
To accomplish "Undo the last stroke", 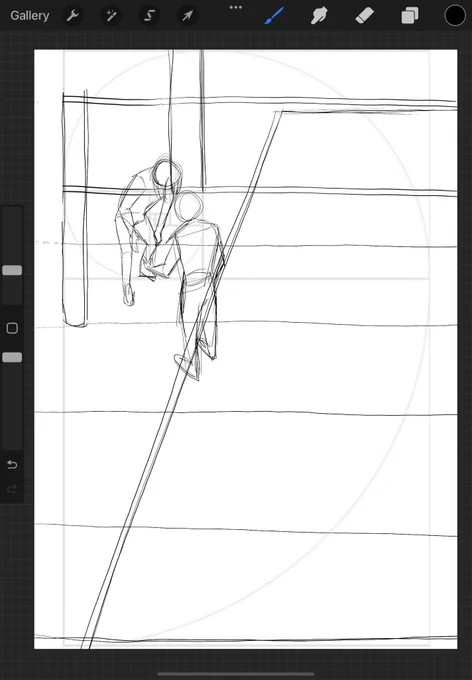I will tap(12, 465).
